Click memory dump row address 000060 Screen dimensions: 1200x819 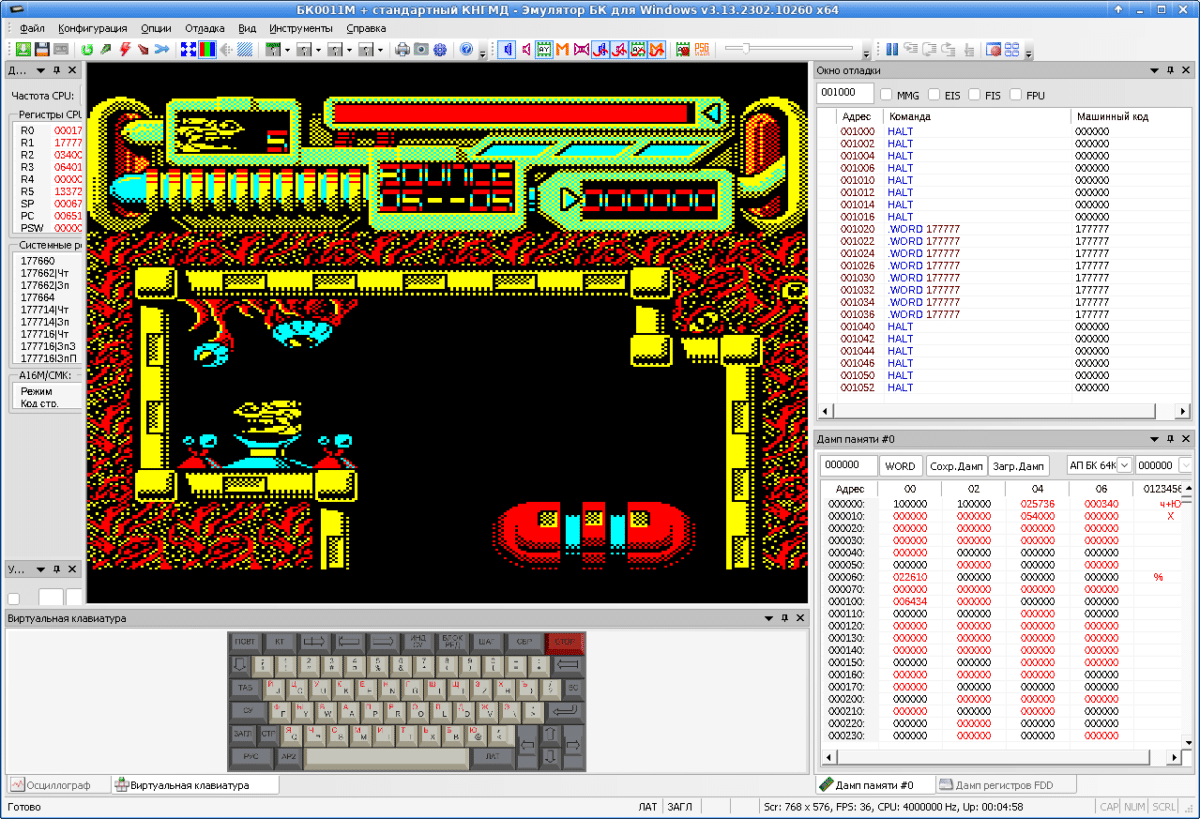click(845, 577)
